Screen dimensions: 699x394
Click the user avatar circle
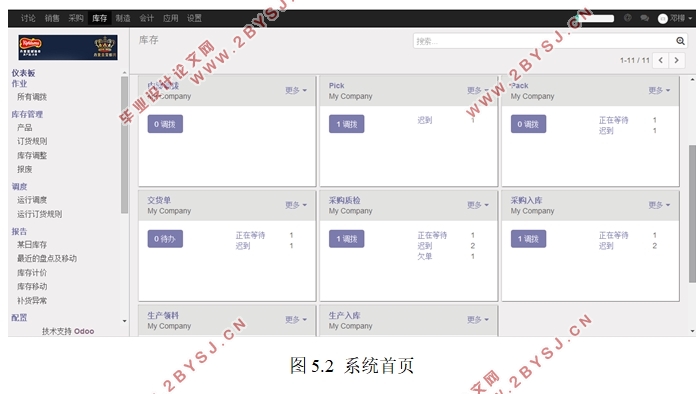pyautogui.click(x=662, y=18)
